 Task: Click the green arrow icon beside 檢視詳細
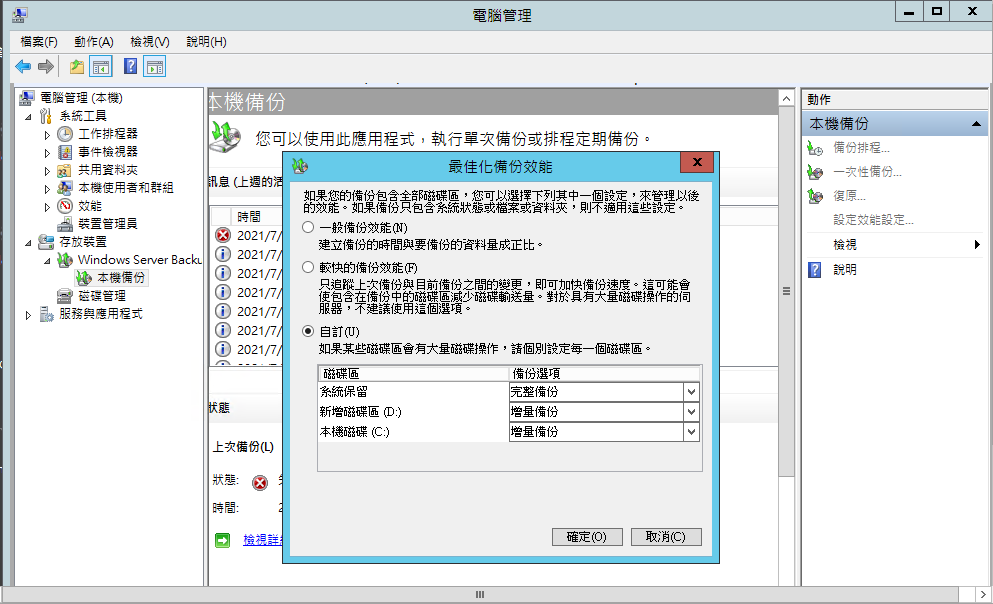[x=222, y=540]
